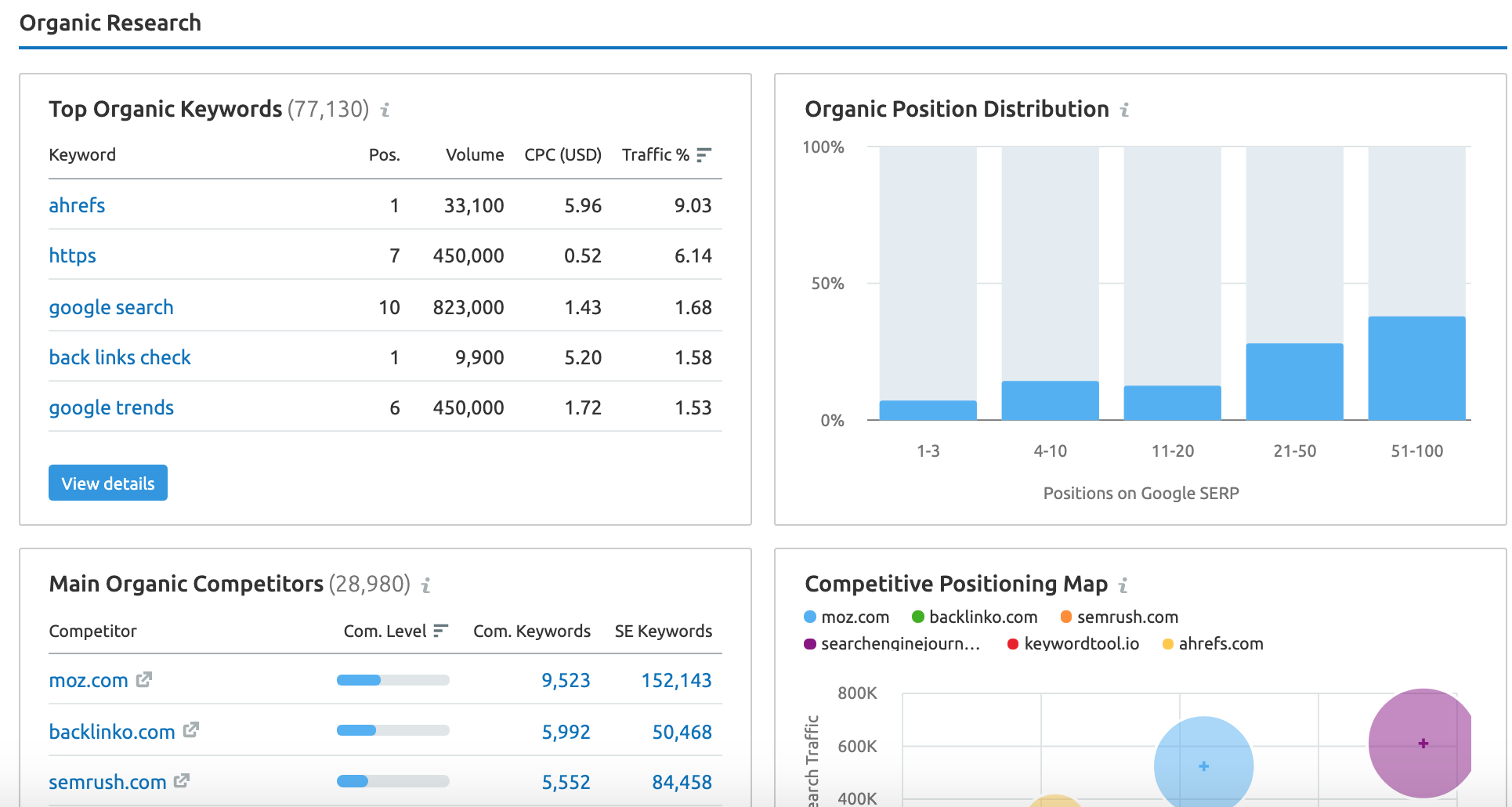Click CPC value 5.20
This screenshot has height=807, width=1512.
coord(583,358)
